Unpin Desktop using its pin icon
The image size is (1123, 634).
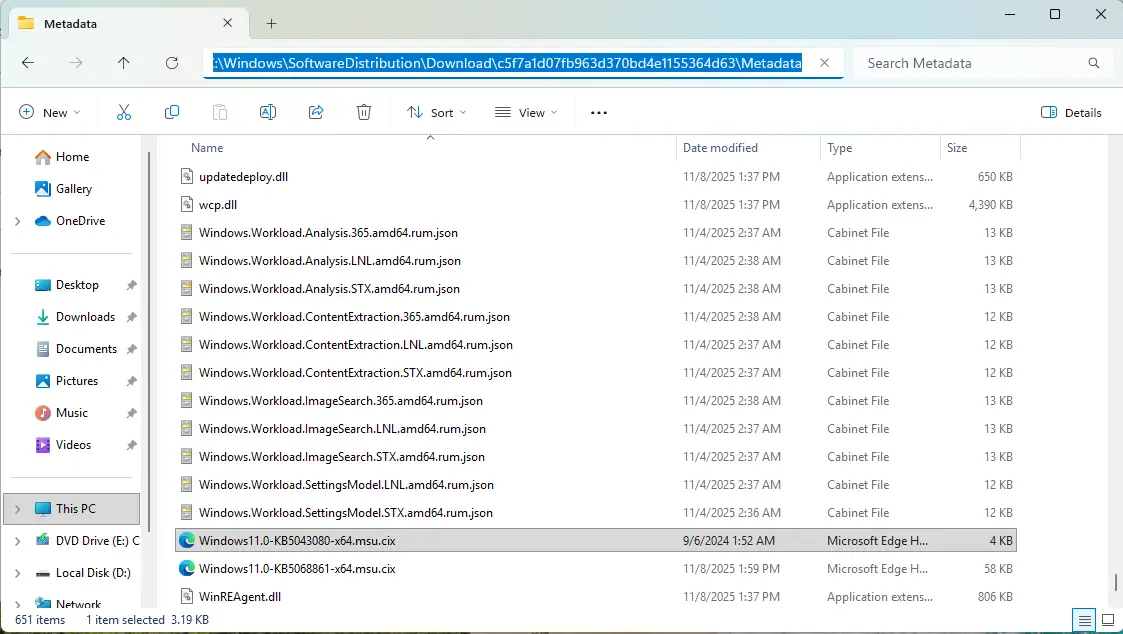coord(131,285)
